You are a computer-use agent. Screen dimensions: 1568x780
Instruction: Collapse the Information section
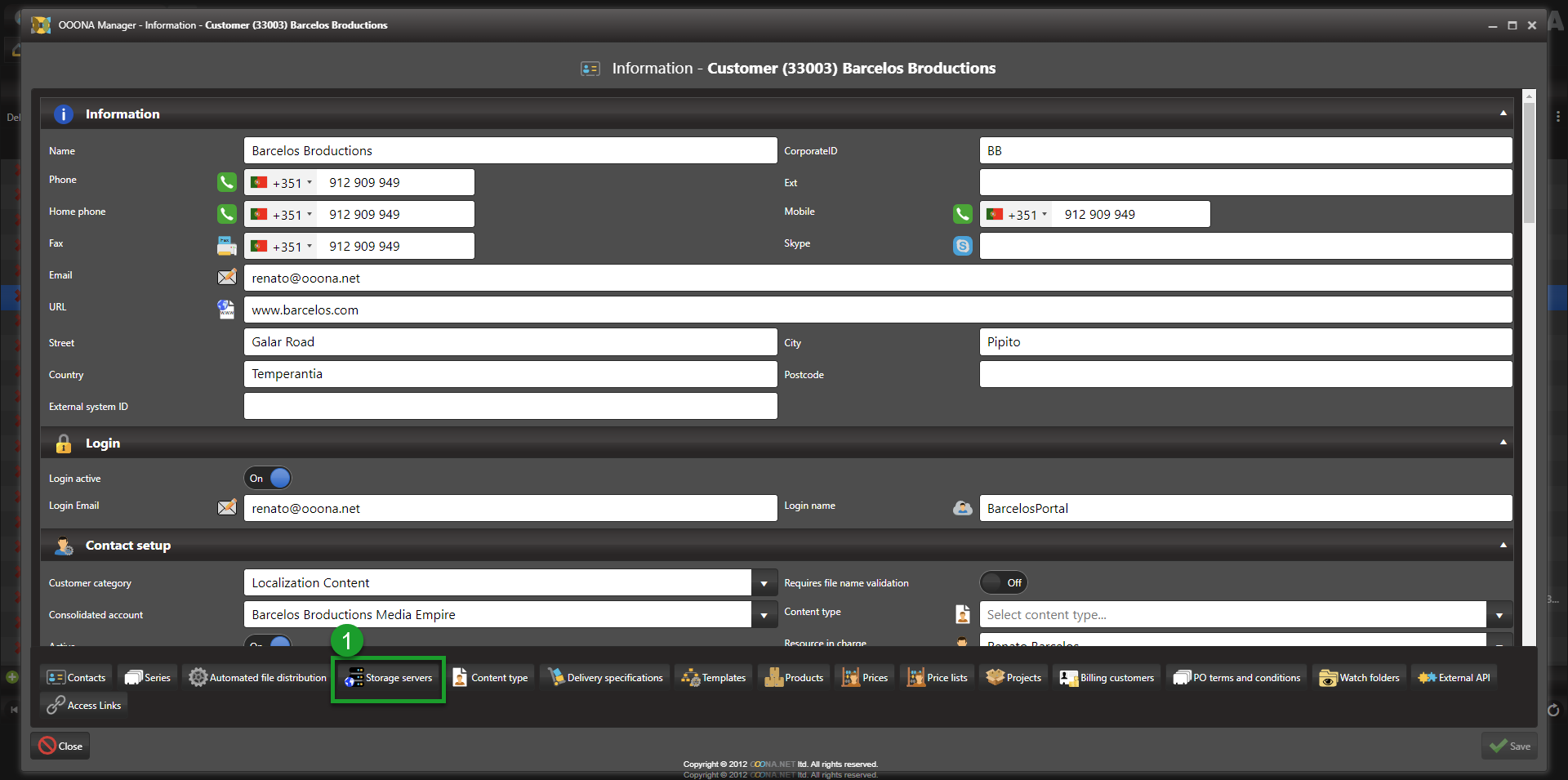[x=1503, y=114]
